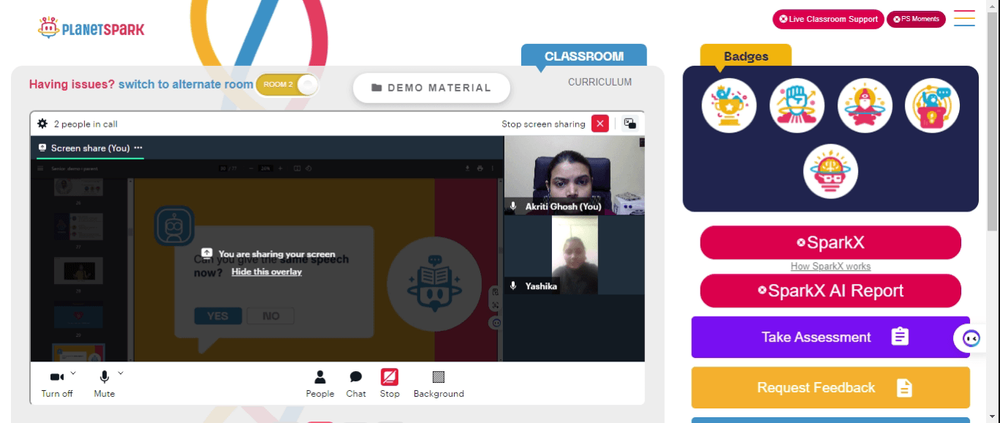Screen dimensions: 1000x423
Task: Mute the microphone
Action: tap(104, 383)
